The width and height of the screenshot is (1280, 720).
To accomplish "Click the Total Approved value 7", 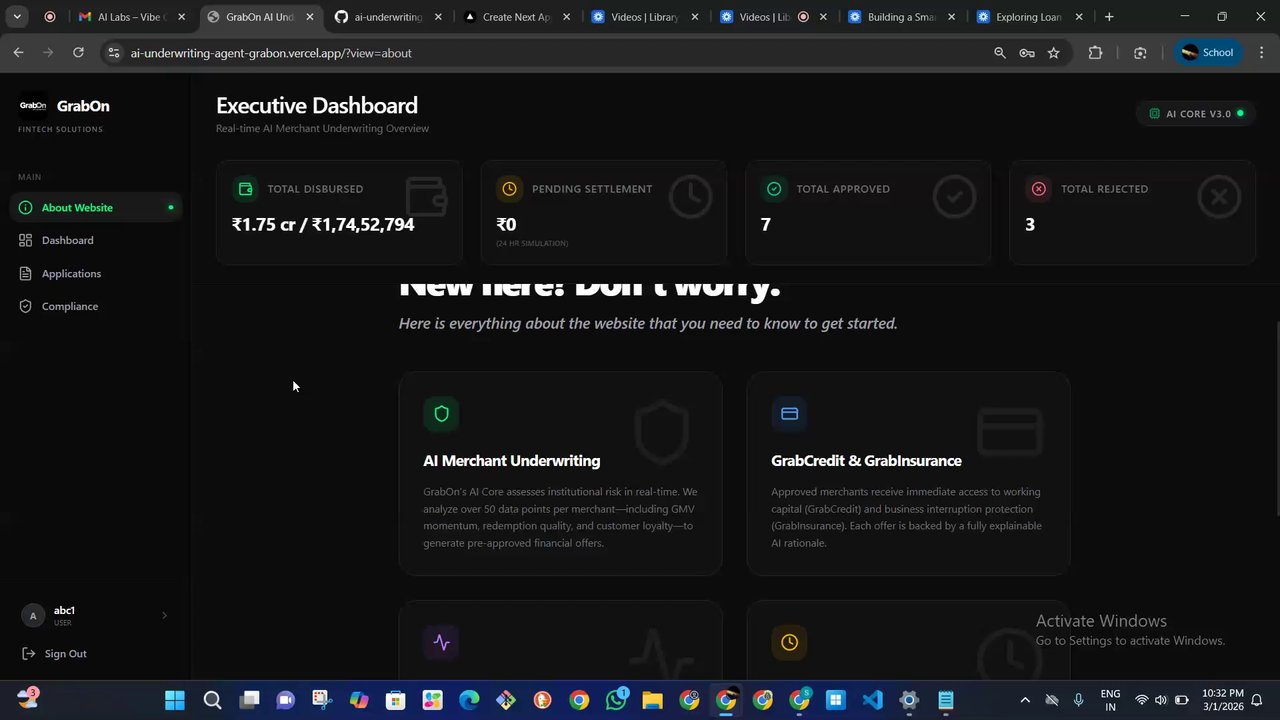I will [766, 225].
